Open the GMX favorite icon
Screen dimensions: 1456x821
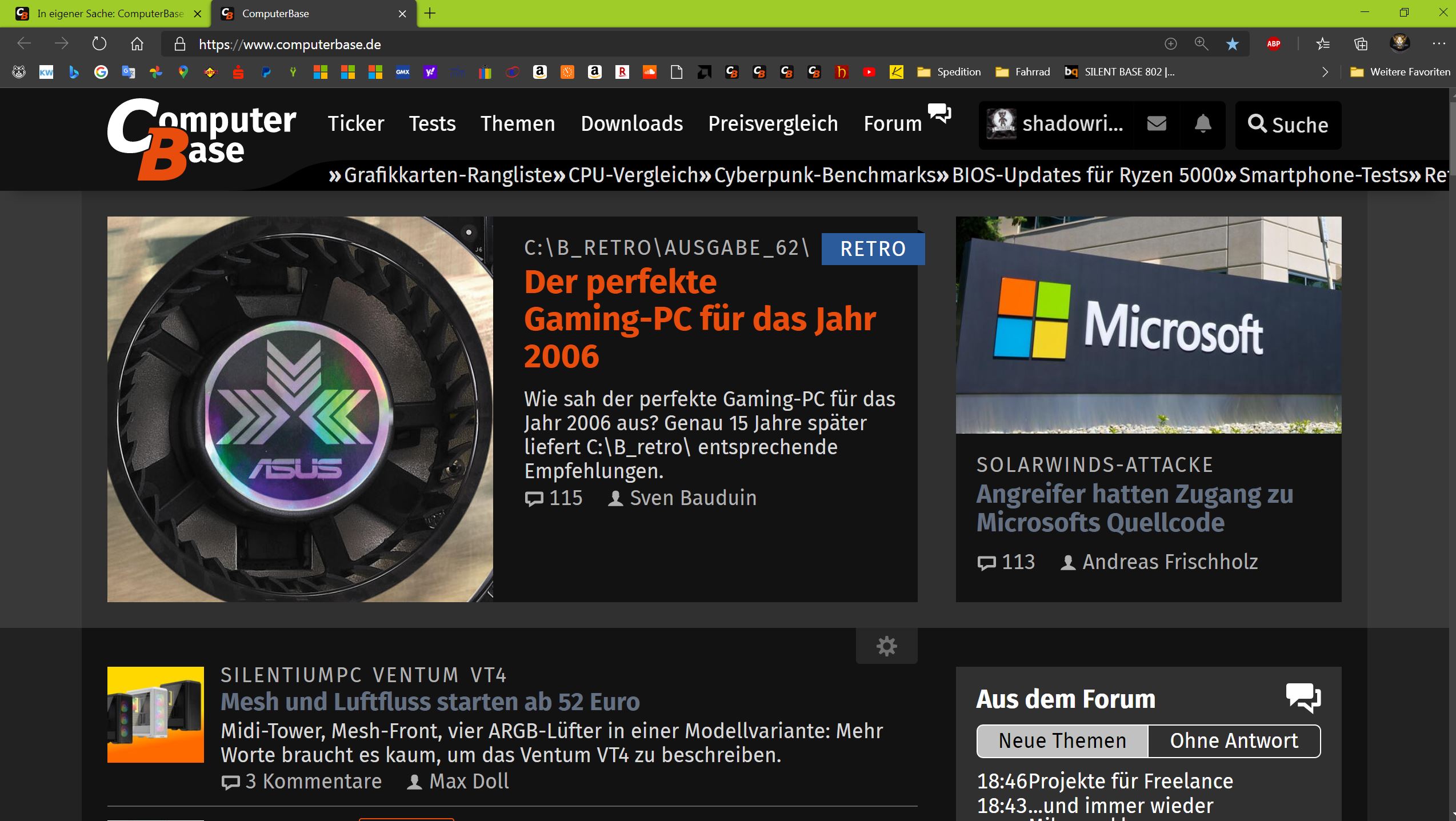402,72
